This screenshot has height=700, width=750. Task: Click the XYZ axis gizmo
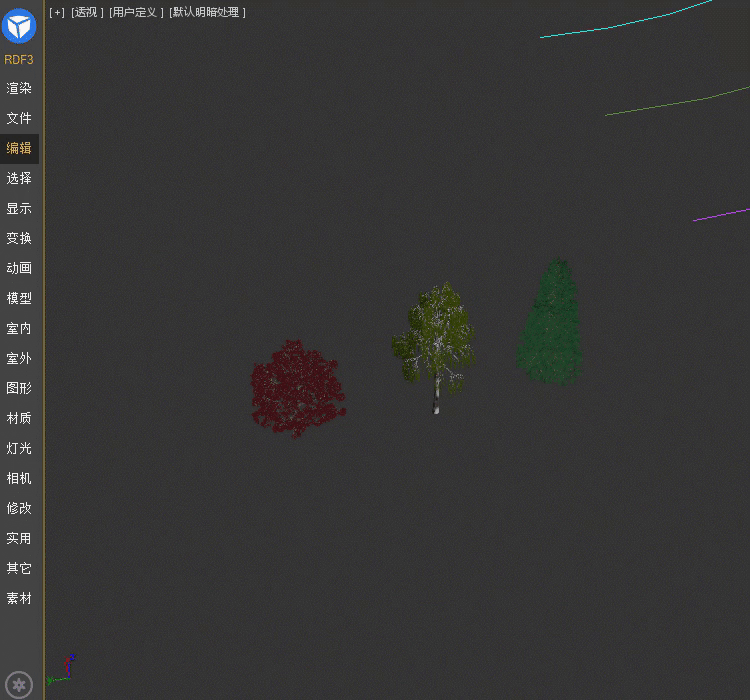tap(61, 669)
